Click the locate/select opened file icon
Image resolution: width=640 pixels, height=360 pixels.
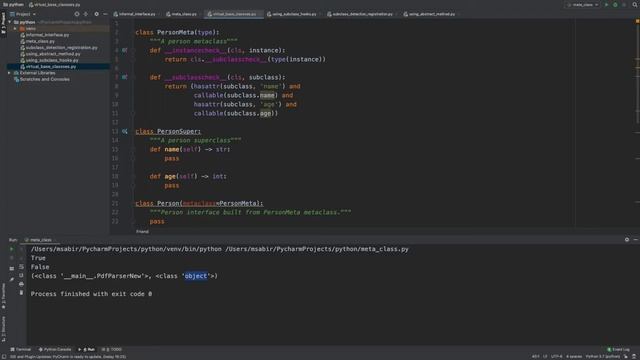pyautogui.click(x=77, y=14)
